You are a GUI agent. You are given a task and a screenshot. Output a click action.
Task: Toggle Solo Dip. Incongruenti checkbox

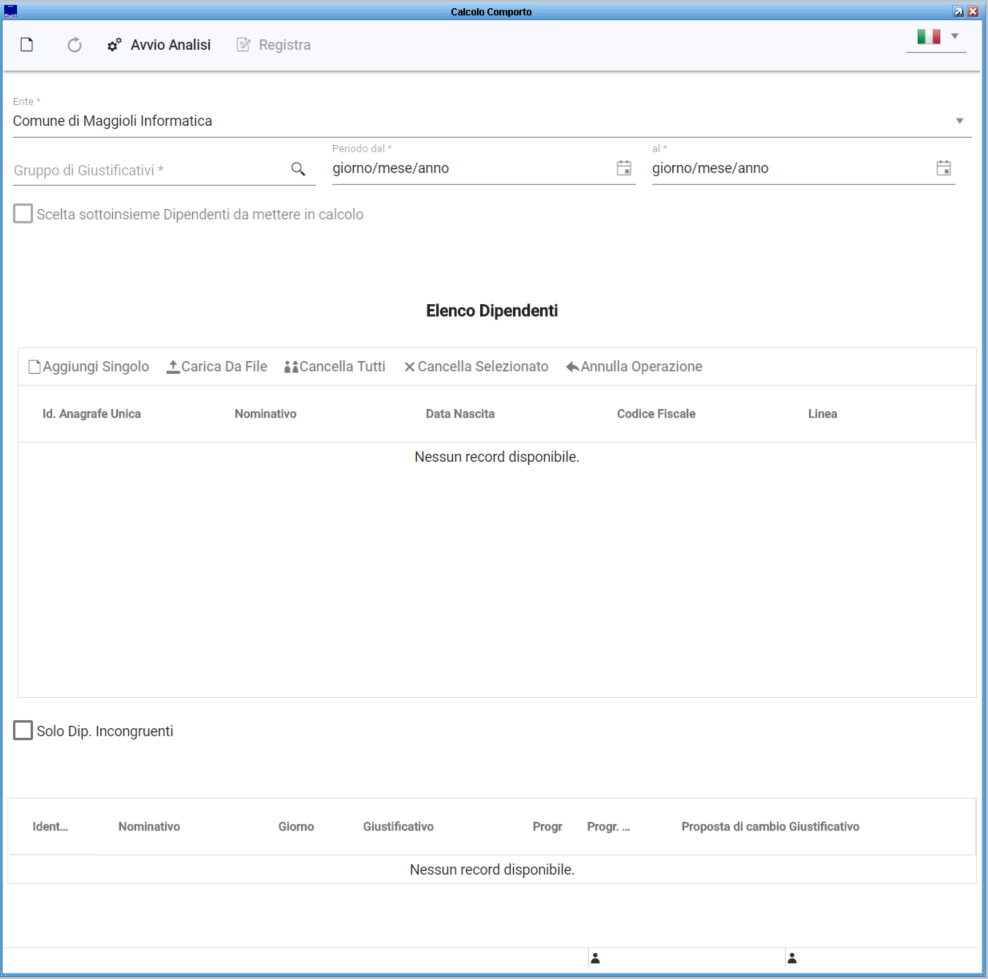click(23, 730)
